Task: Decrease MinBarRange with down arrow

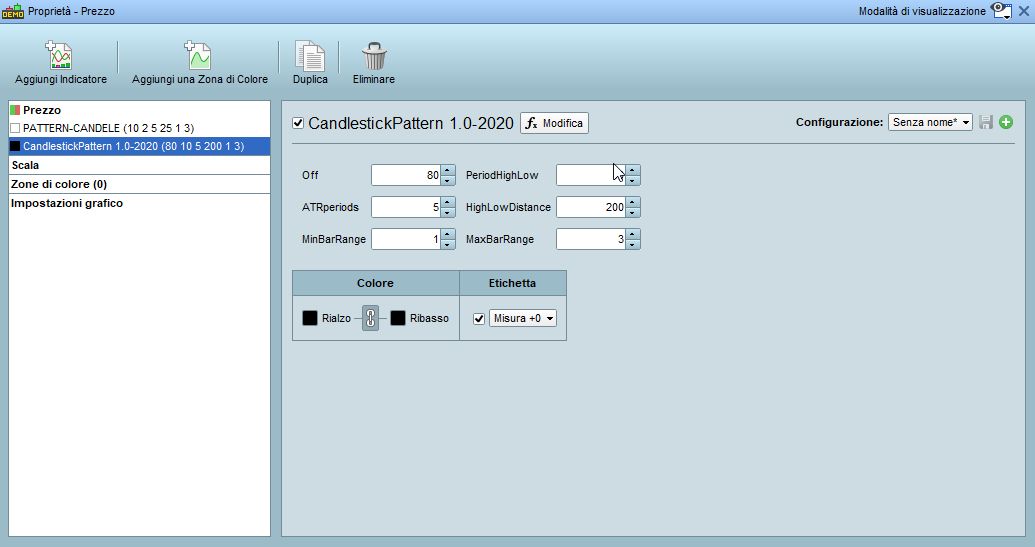Action: (x=448, y=244)
